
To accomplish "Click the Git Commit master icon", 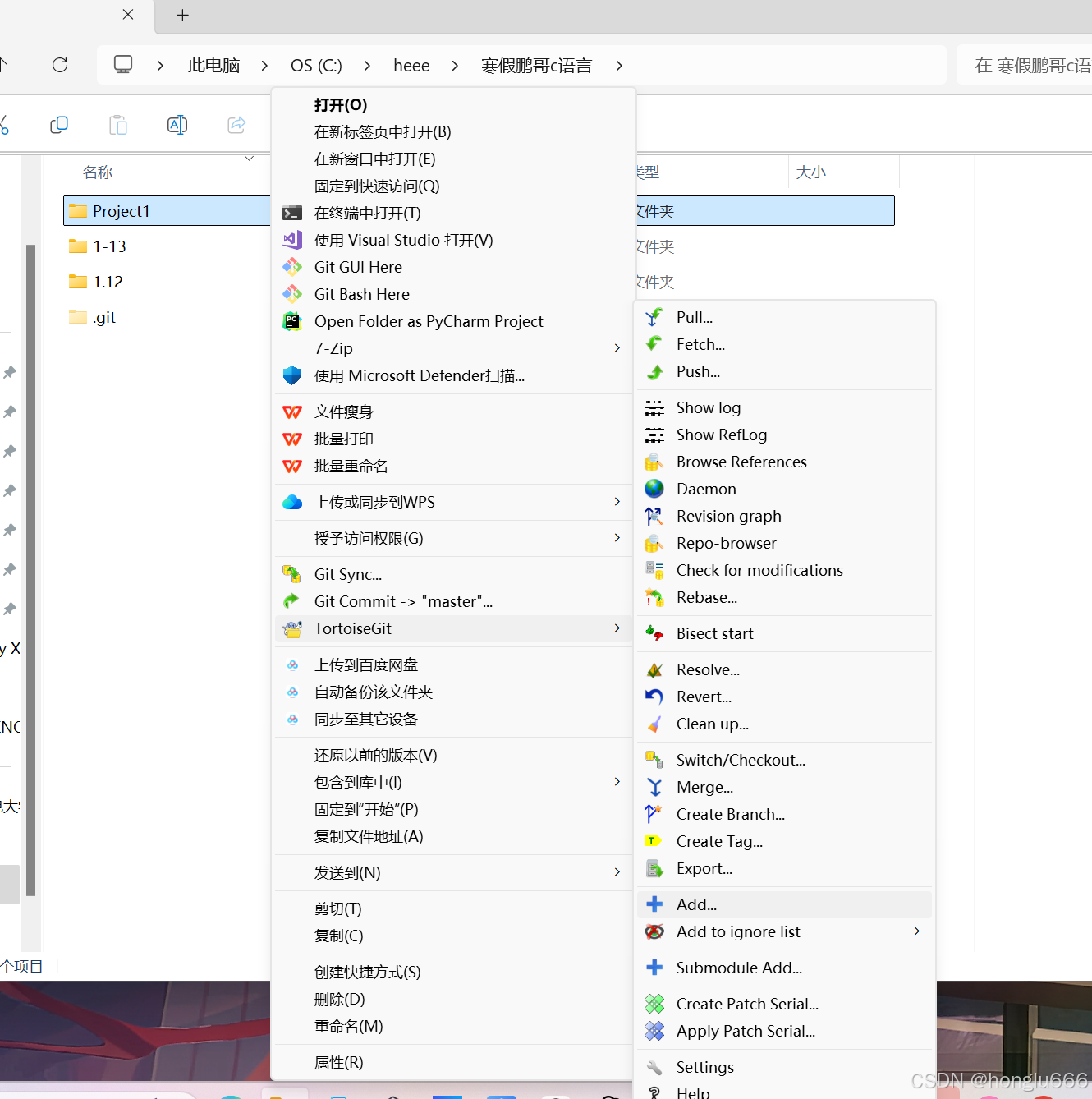I will pyautogui.click(x=292, y=601).
